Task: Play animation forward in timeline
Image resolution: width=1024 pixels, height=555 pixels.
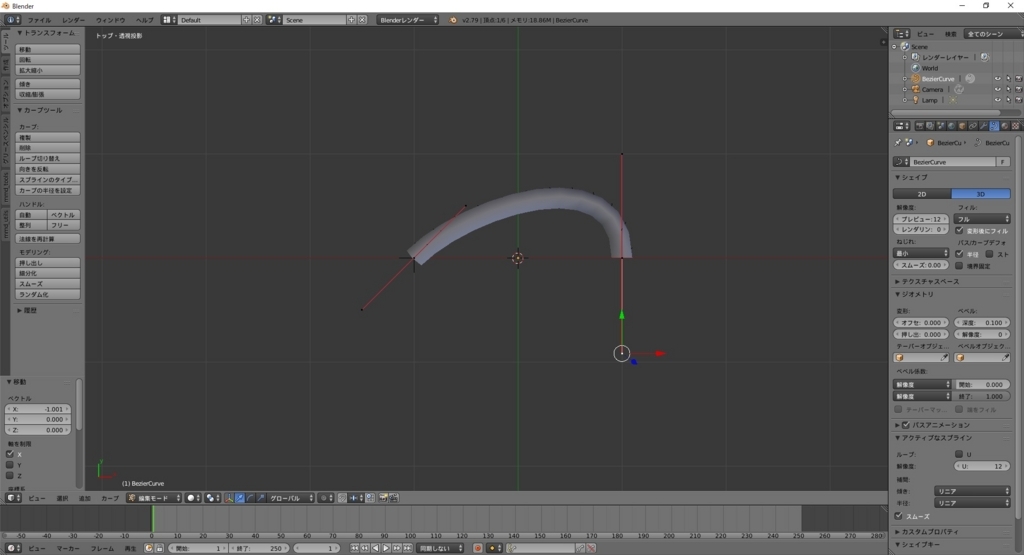Action: [x=386, y=548]
